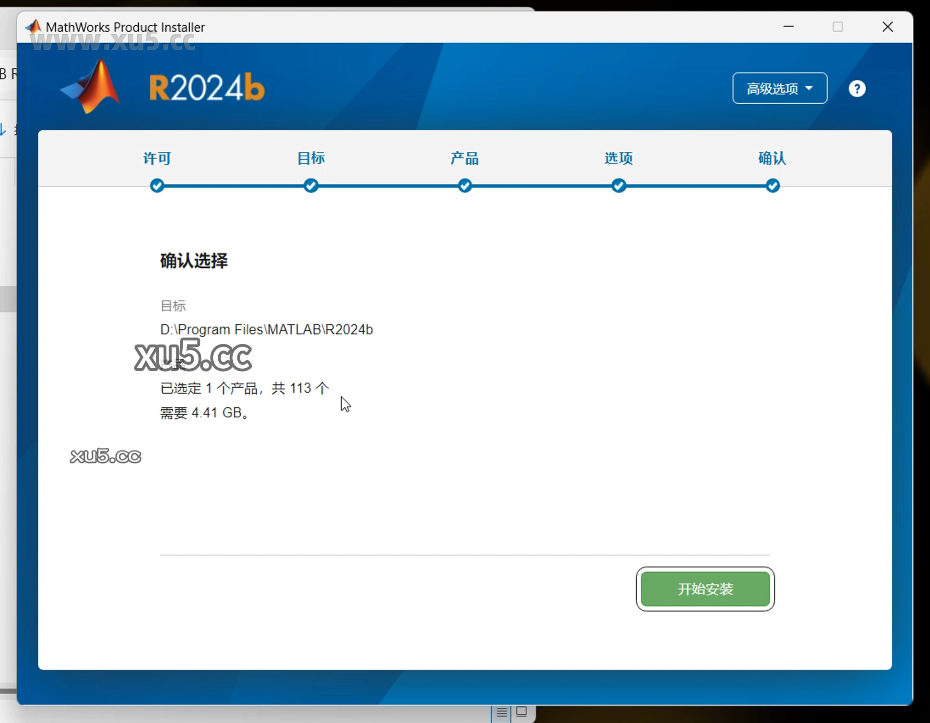Click the MathWorks logo in the title bar
930x723 pixels.
33,27
